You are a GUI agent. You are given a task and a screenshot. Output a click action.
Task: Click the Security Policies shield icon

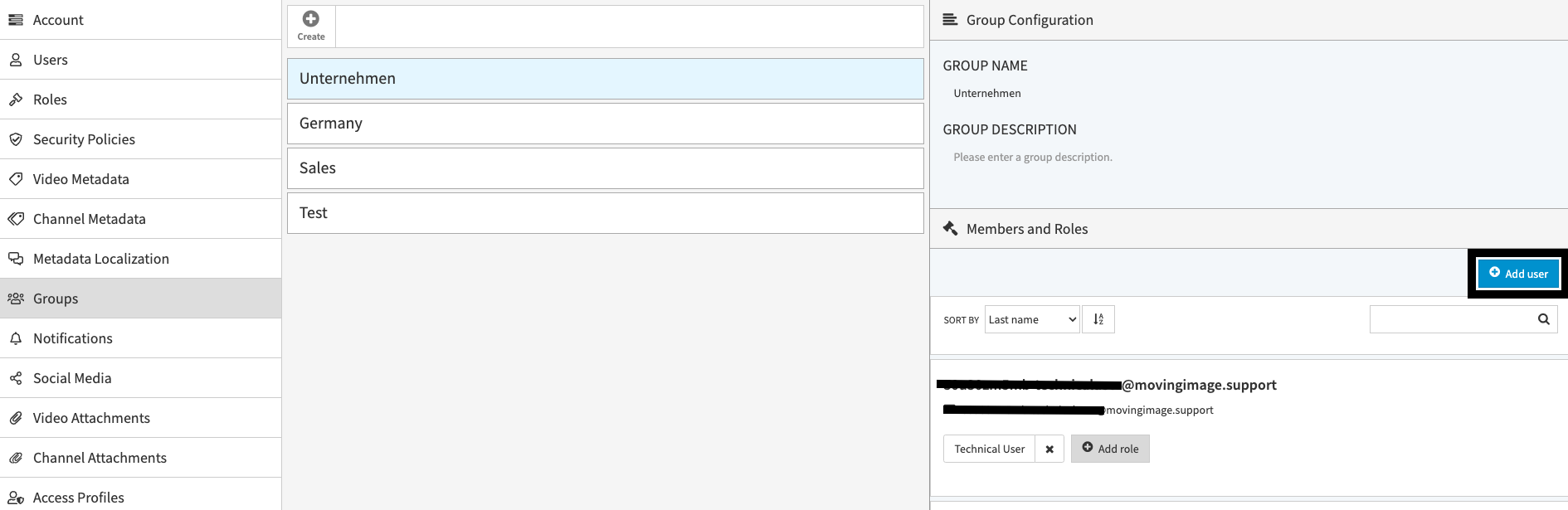point(16,139)
